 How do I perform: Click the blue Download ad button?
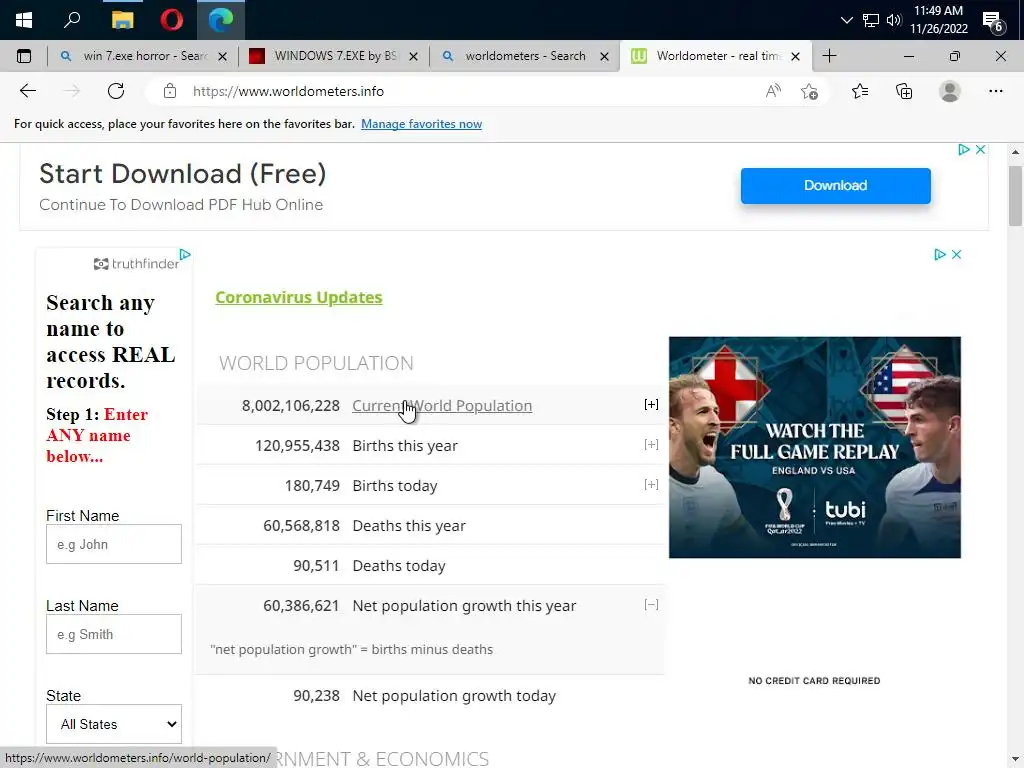click(835, 185)
